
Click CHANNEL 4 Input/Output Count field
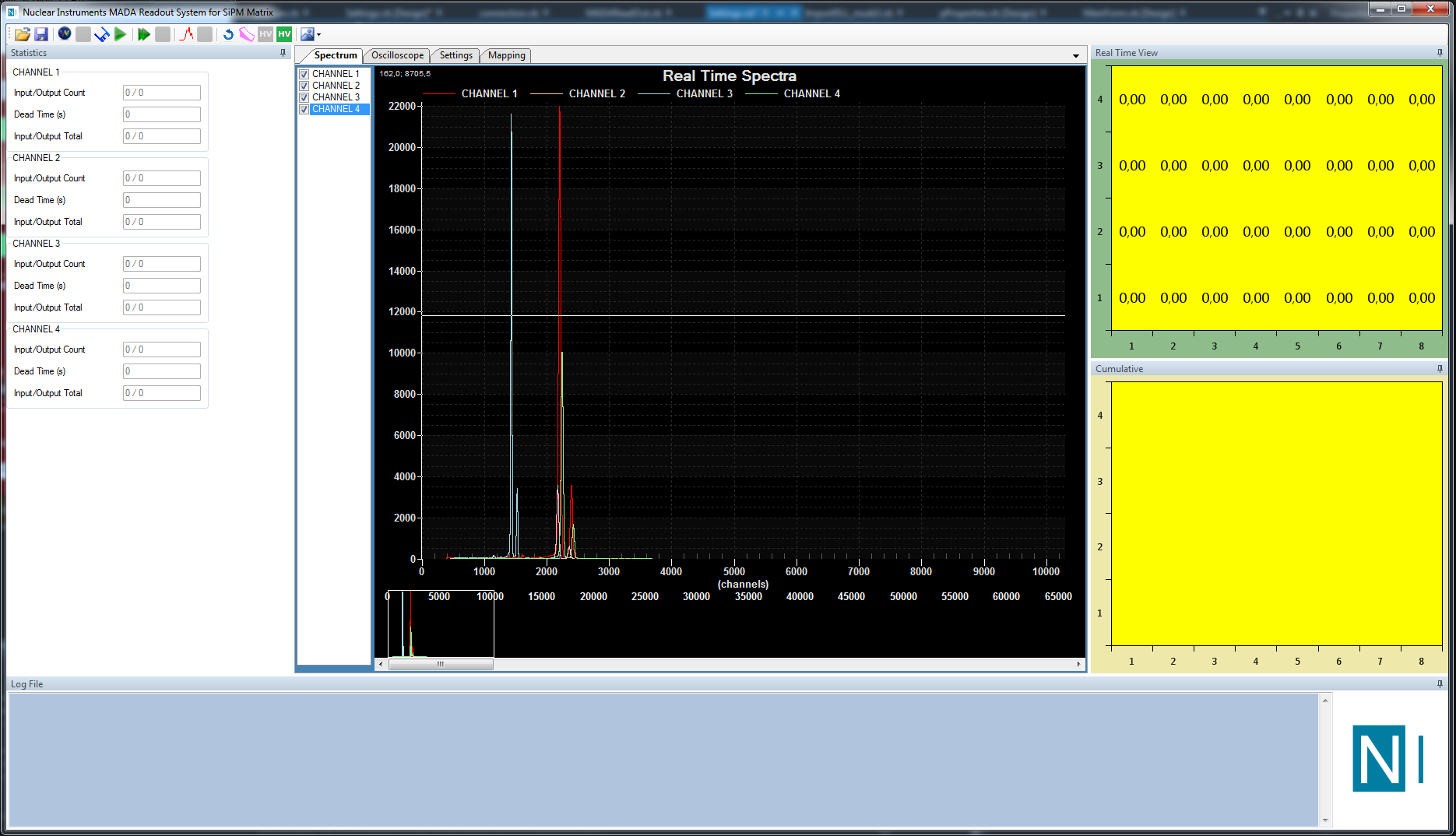click(161, 350)
